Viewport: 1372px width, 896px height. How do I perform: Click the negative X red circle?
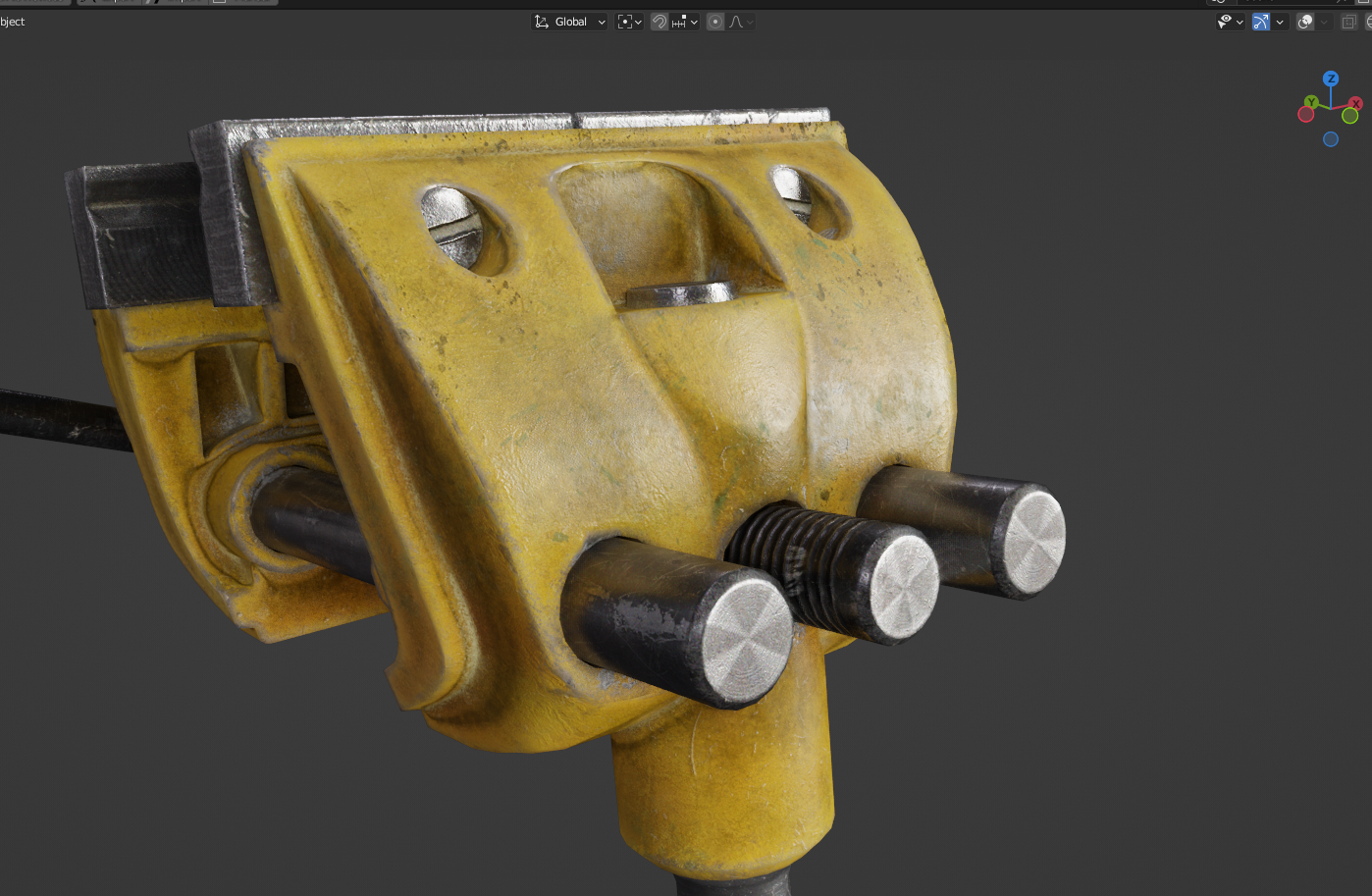point(1306,115)
